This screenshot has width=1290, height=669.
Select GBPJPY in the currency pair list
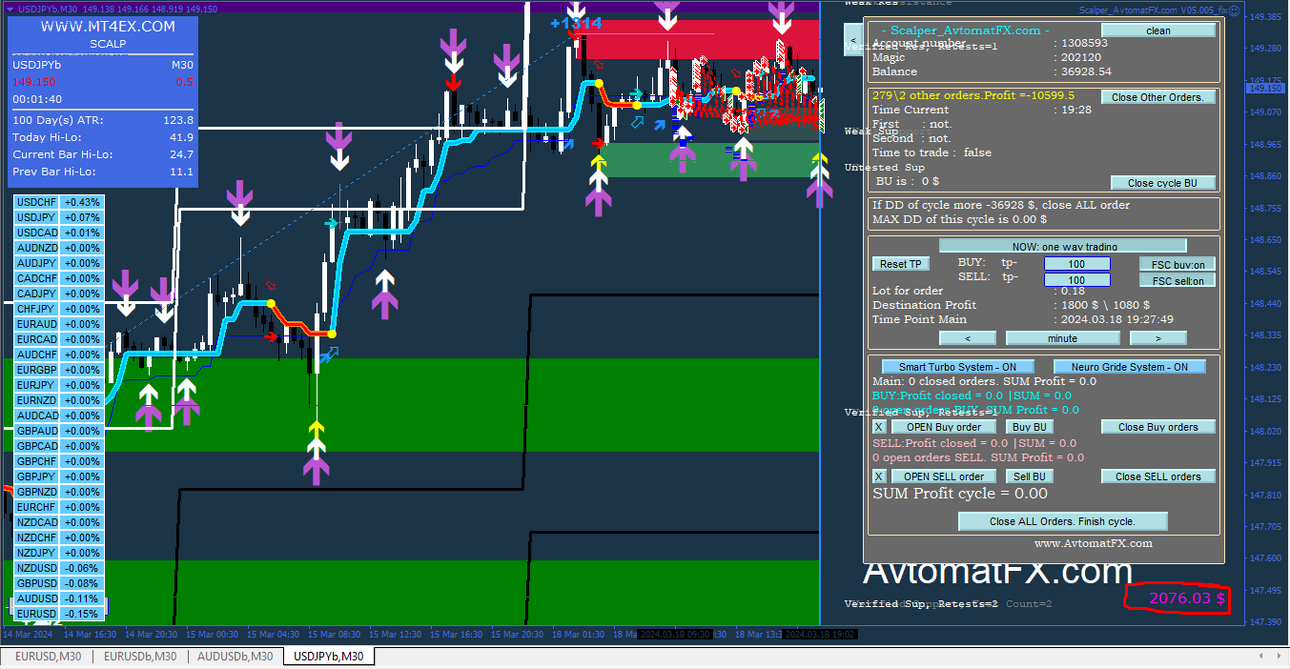(37, 477)
